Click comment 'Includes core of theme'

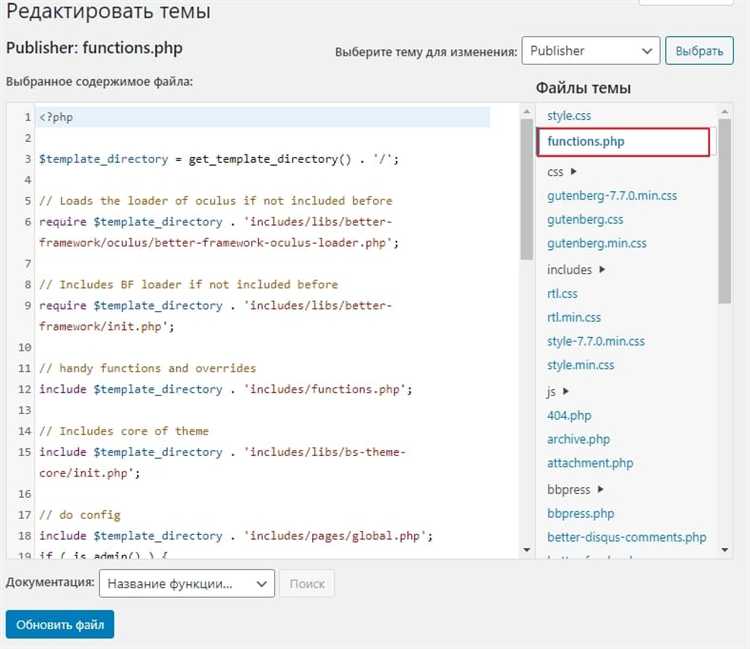click(x=124, y=431)
